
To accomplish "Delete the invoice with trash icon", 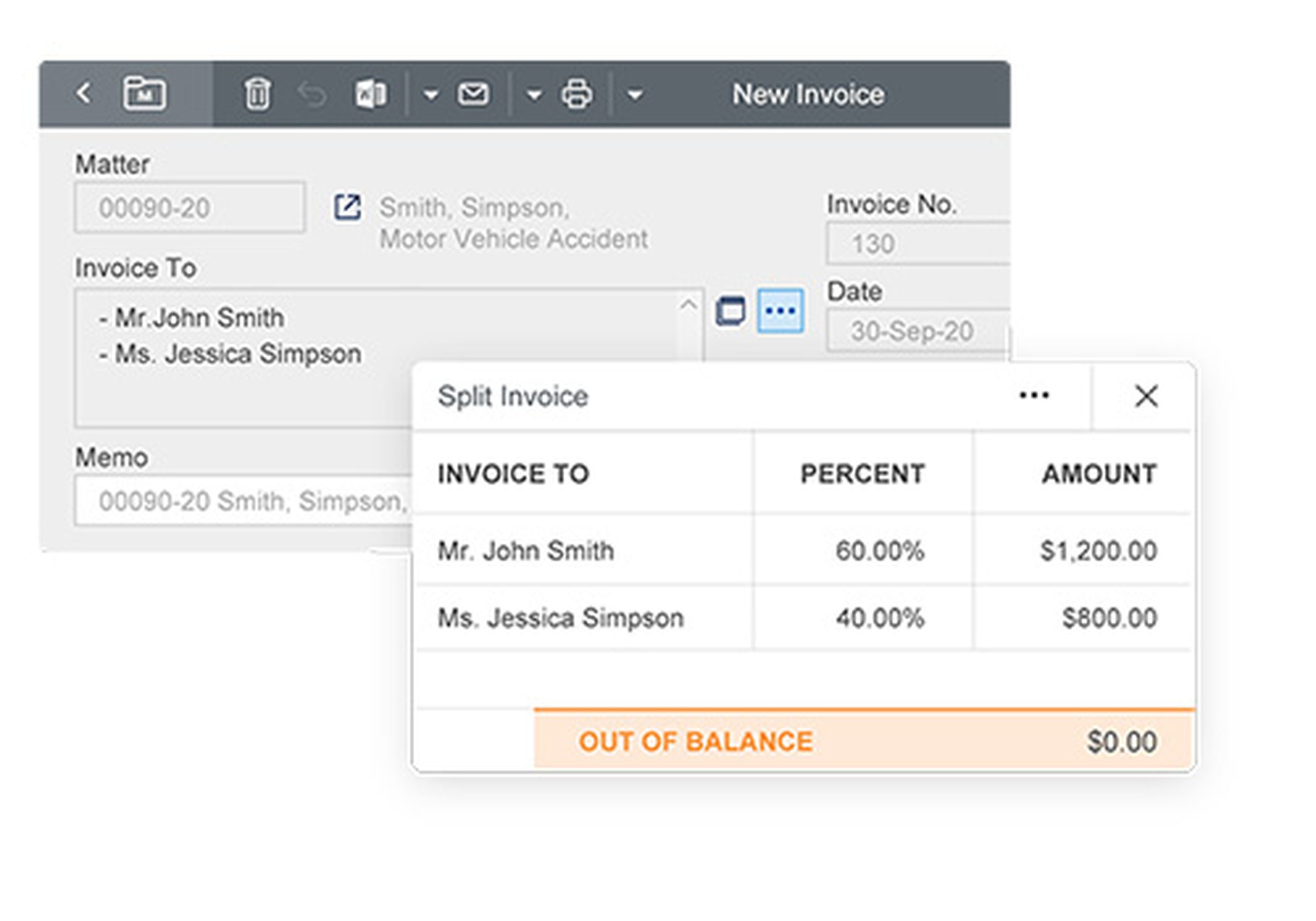I will pos(257,94).
